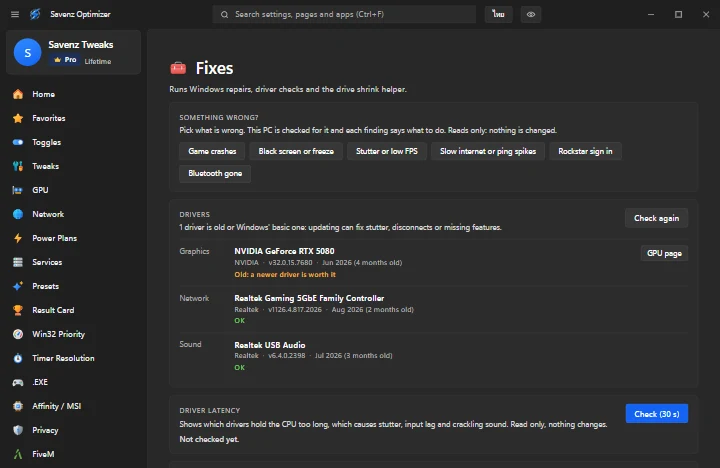Viewport: 720px width, 468px height.
Task: Click the OK status under Sound driver
Action: 240,367
